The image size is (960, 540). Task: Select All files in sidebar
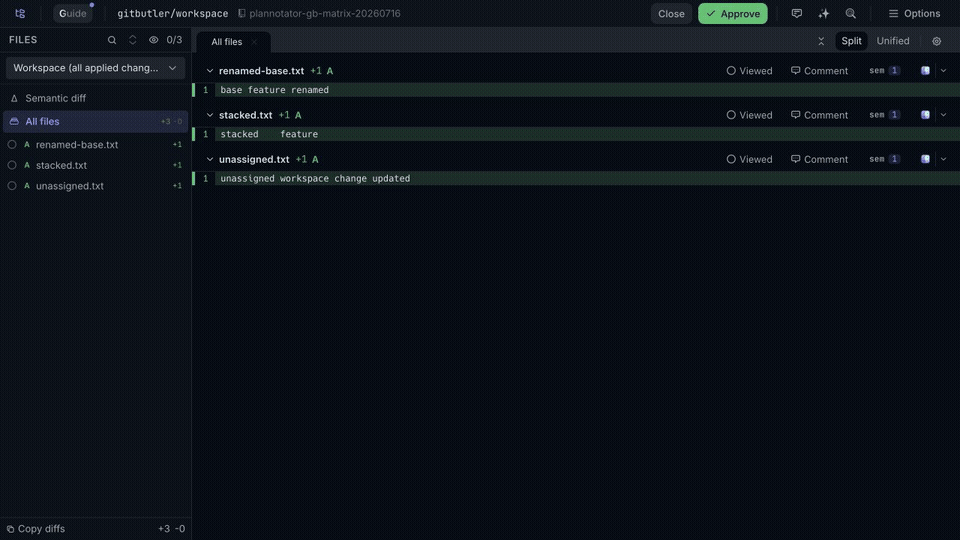pyautogui.click(x=95, y=121)
